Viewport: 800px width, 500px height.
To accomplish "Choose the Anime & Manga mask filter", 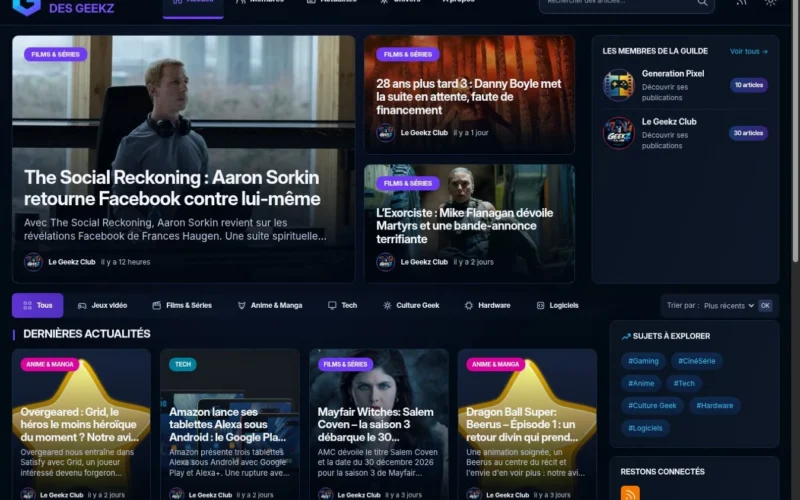I will coord(270,305).
